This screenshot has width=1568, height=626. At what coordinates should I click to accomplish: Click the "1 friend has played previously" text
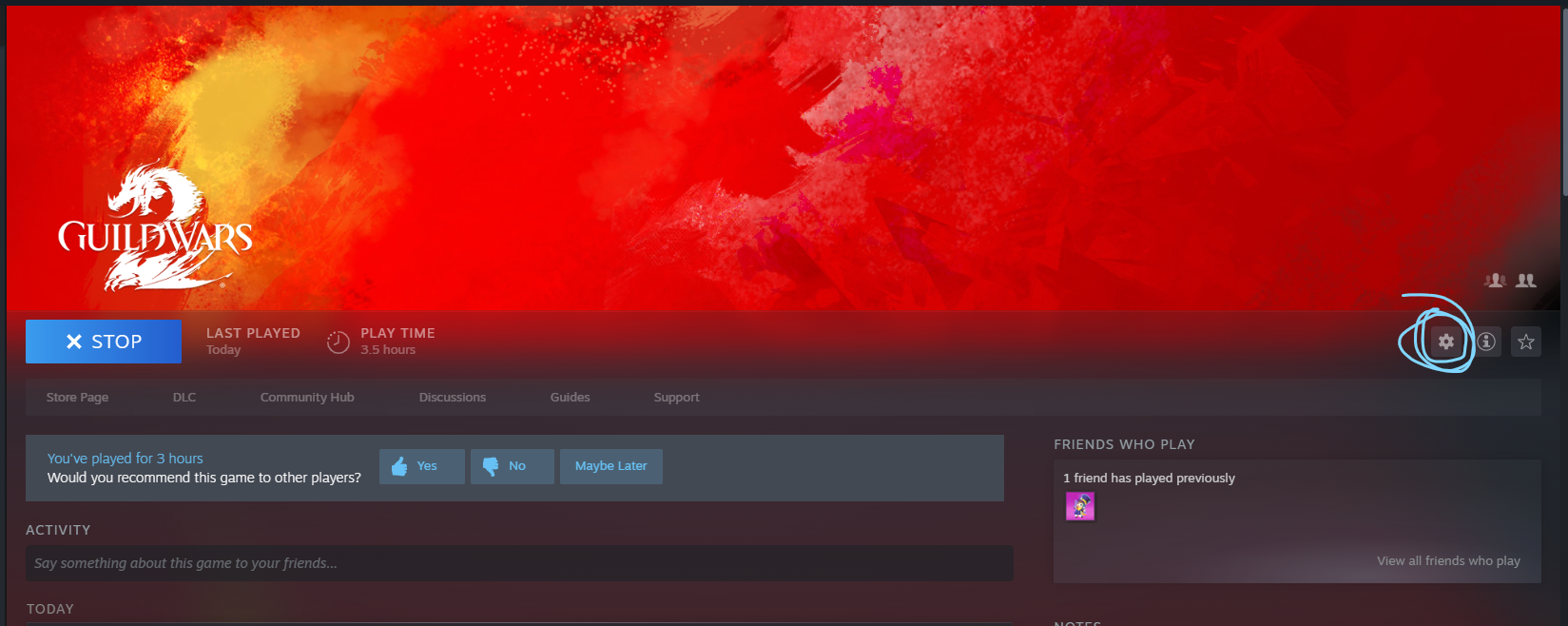pyautogui.click(x=1150, y=479)
